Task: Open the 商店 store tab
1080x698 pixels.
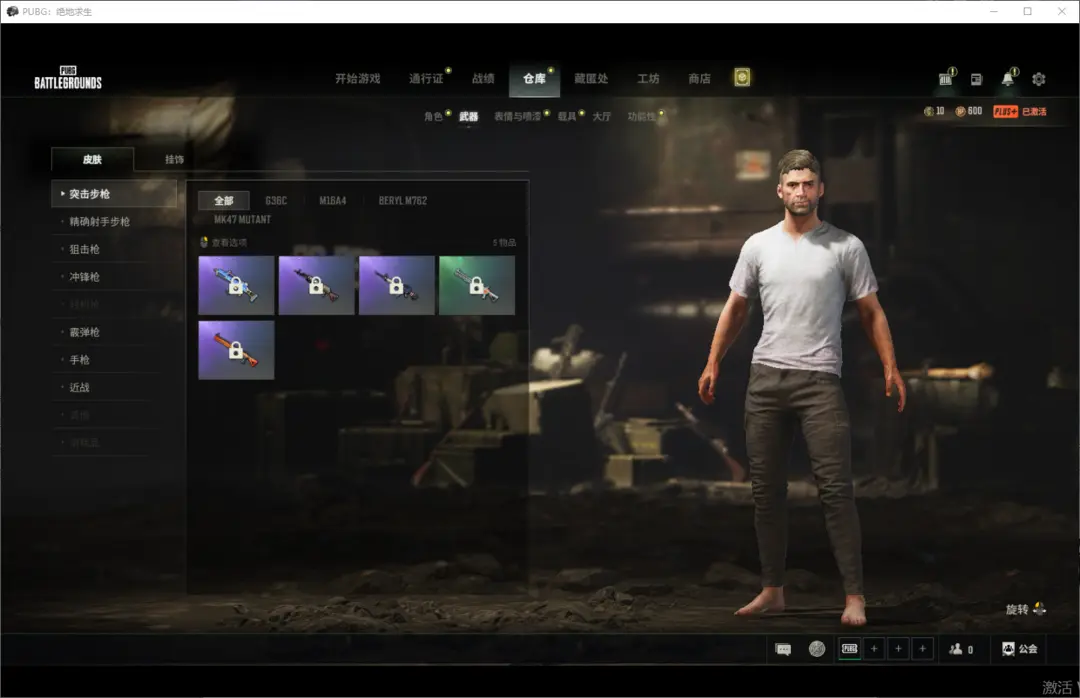Action: coord(700,79)
